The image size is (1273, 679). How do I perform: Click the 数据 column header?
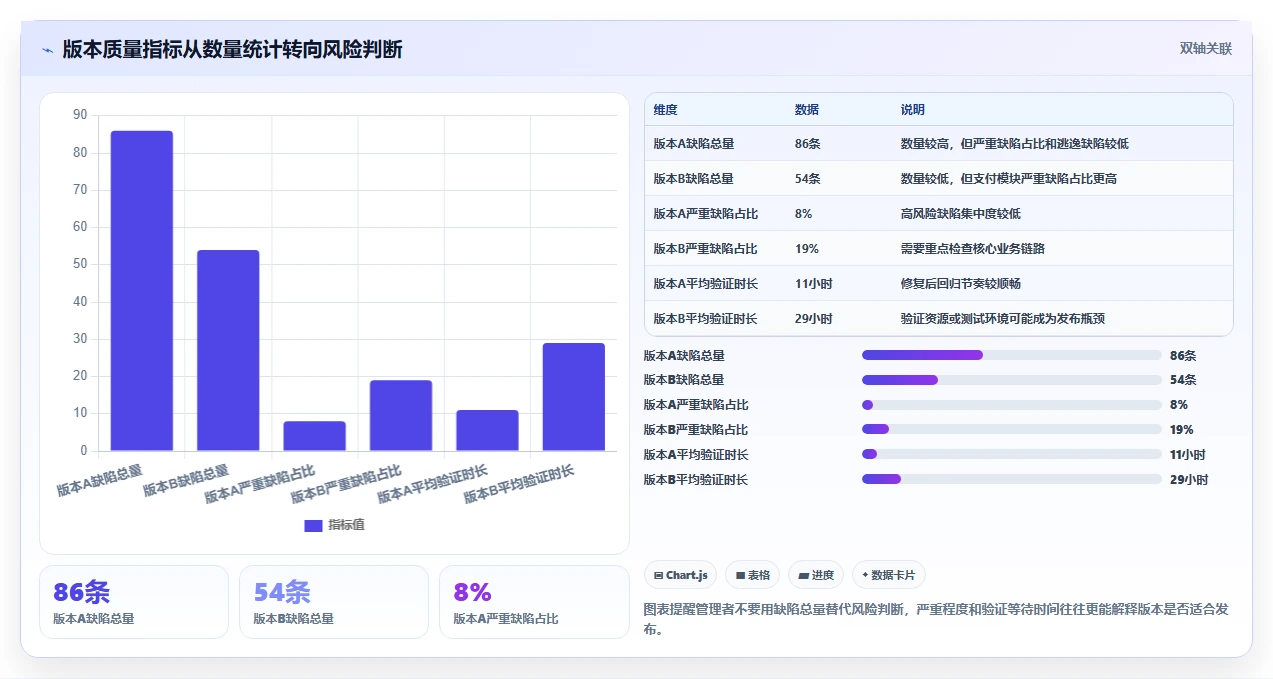tap(807, 110)
